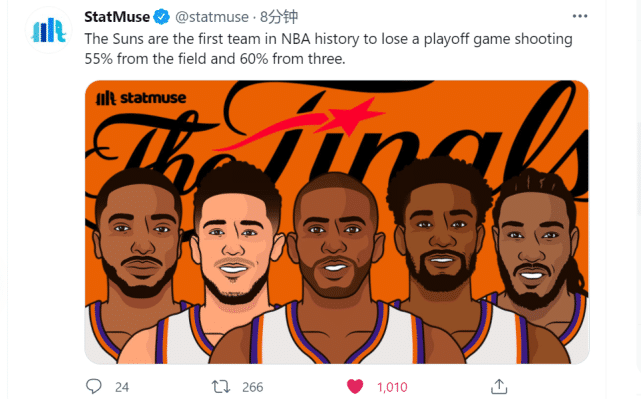Click the reply count 24
The width and height of the screenshot is (641, 399).
[122, 387]
